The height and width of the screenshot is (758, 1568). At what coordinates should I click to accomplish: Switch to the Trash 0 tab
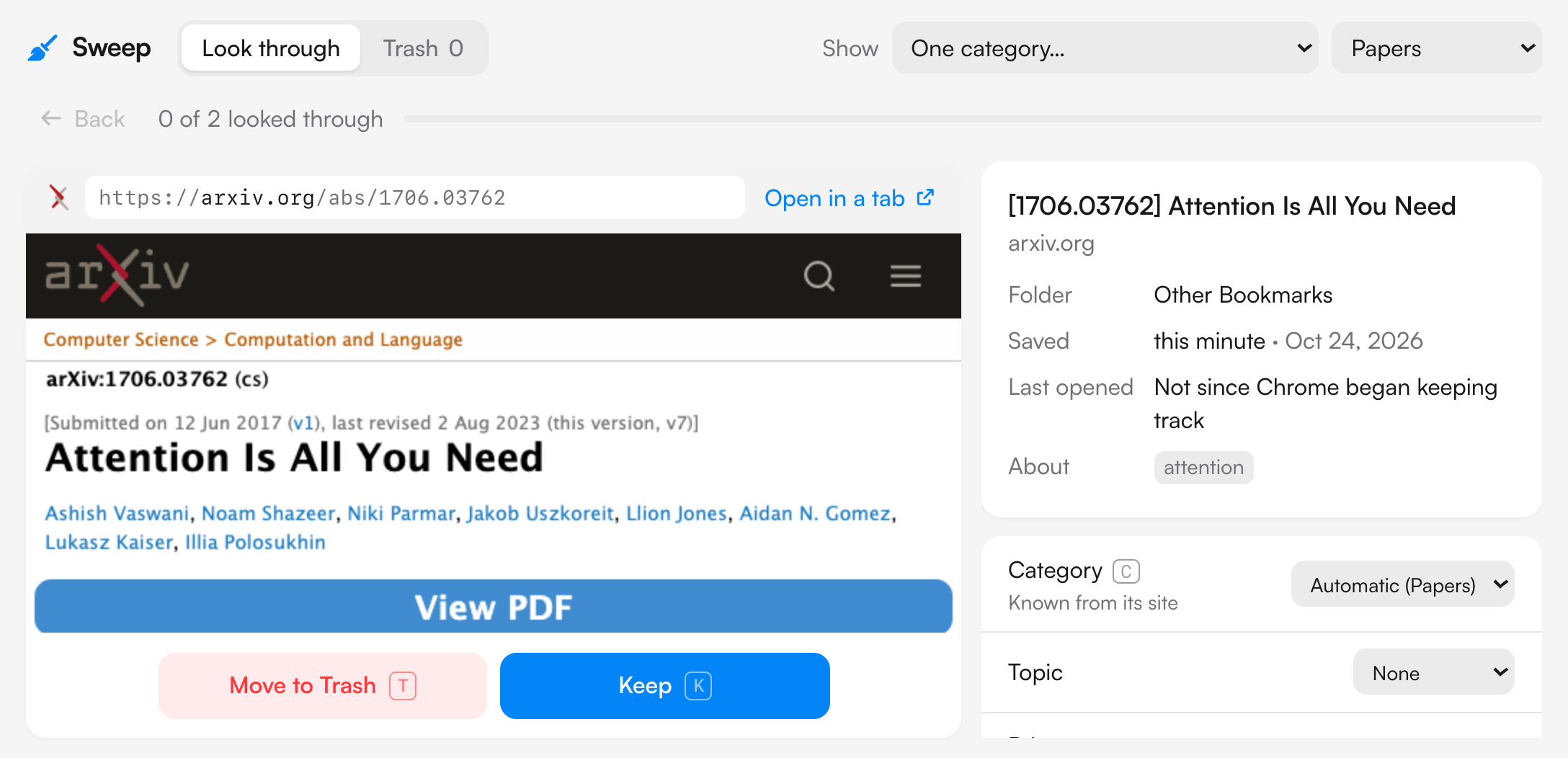(x=423, y=48)
